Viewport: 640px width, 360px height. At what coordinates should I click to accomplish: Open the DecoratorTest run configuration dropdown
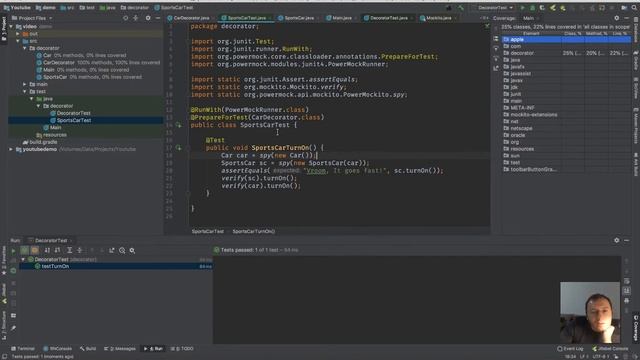click(x=495, y=8)
